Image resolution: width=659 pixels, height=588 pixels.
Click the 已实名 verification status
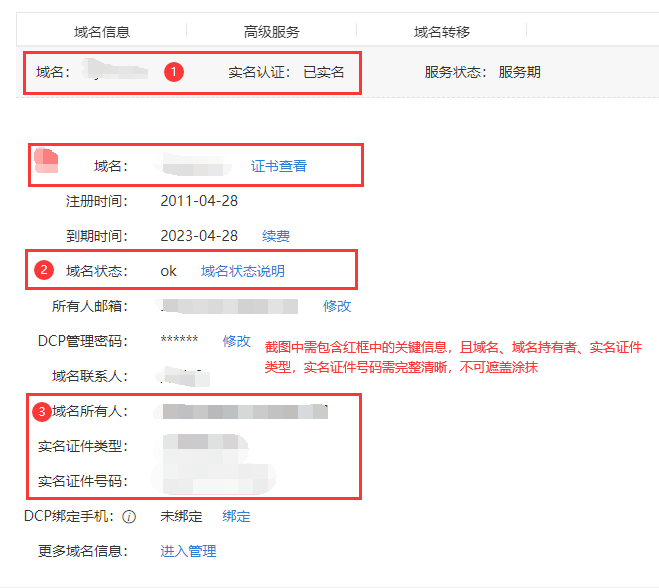pos(324,72)
